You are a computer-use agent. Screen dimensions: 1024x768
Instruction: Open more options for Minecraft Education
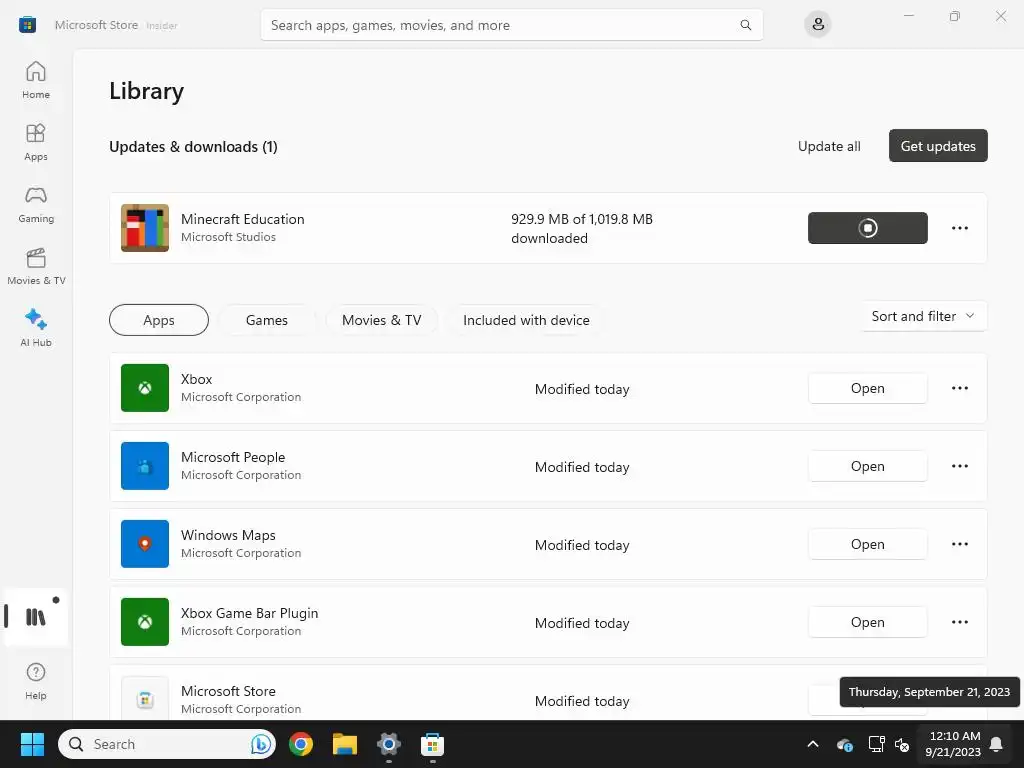point(959,228)
